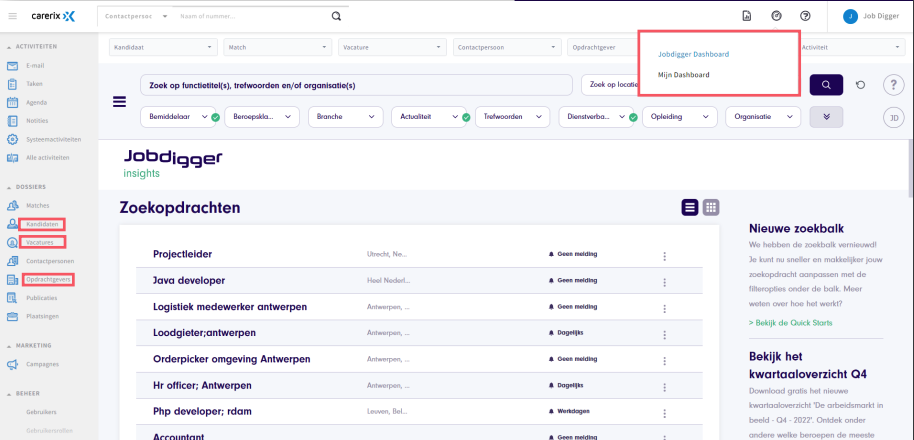Viewport: 914px width, 440px height.
Task: Switch Zoekopdrachten to list view
Action: click(690, 207)
